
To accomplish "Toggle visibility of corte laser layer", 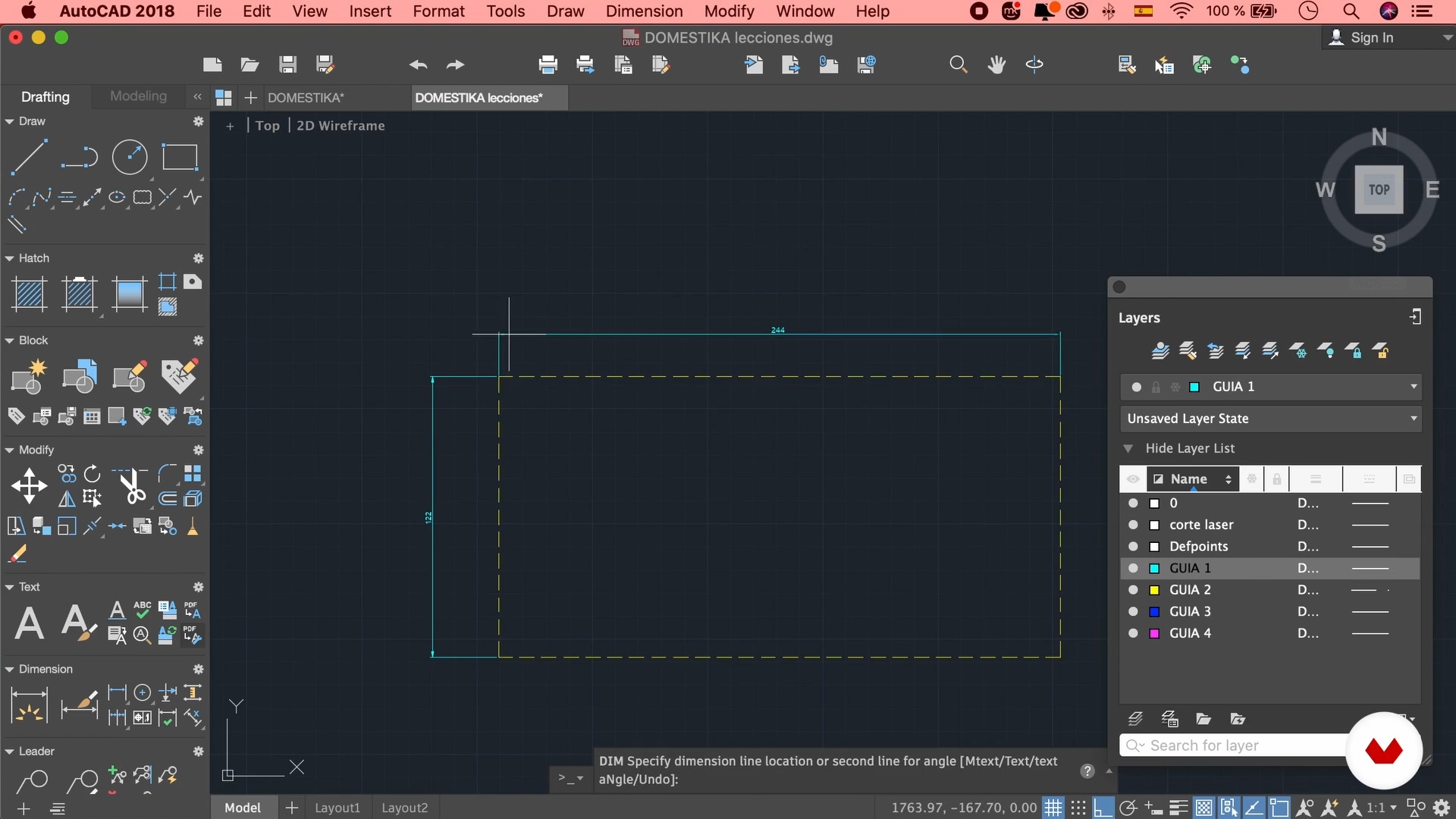I will [x=1133, y=525].
